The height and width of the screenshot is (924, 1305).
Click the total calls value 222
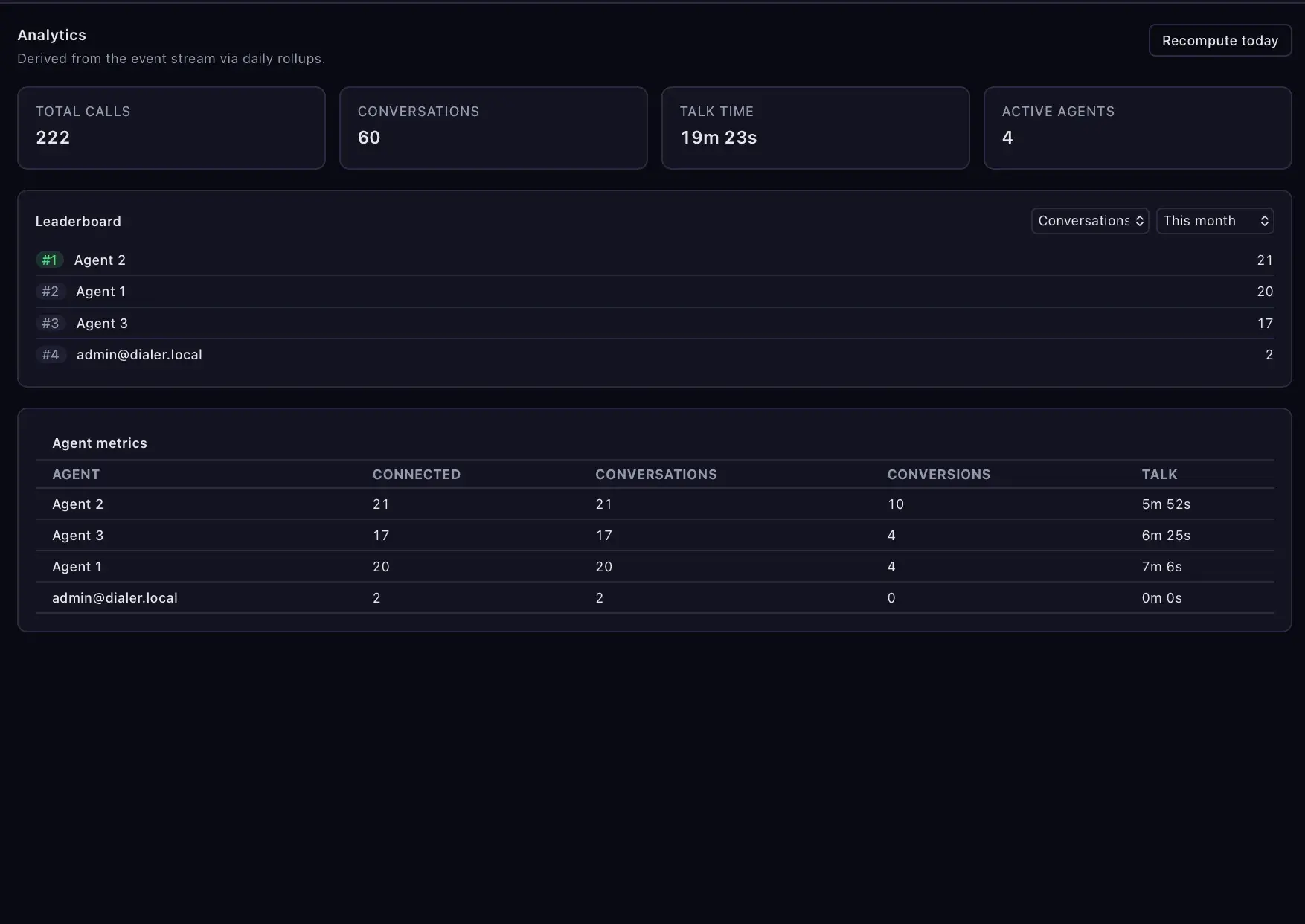point(53,138)
